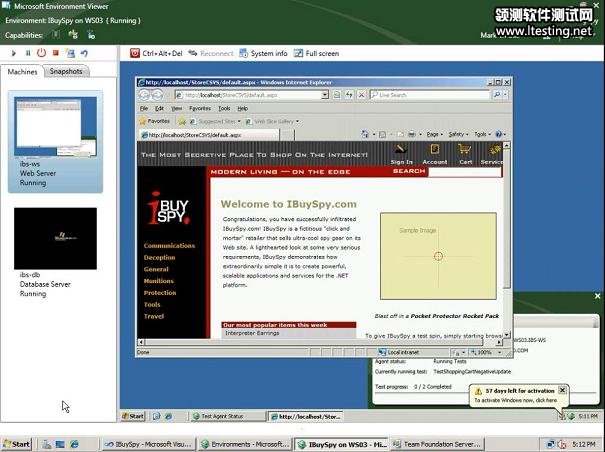The width and height of the screenshot is (605, 452).
Task: Click the Revert (undo arrow) icon
Action: point(84,53)
